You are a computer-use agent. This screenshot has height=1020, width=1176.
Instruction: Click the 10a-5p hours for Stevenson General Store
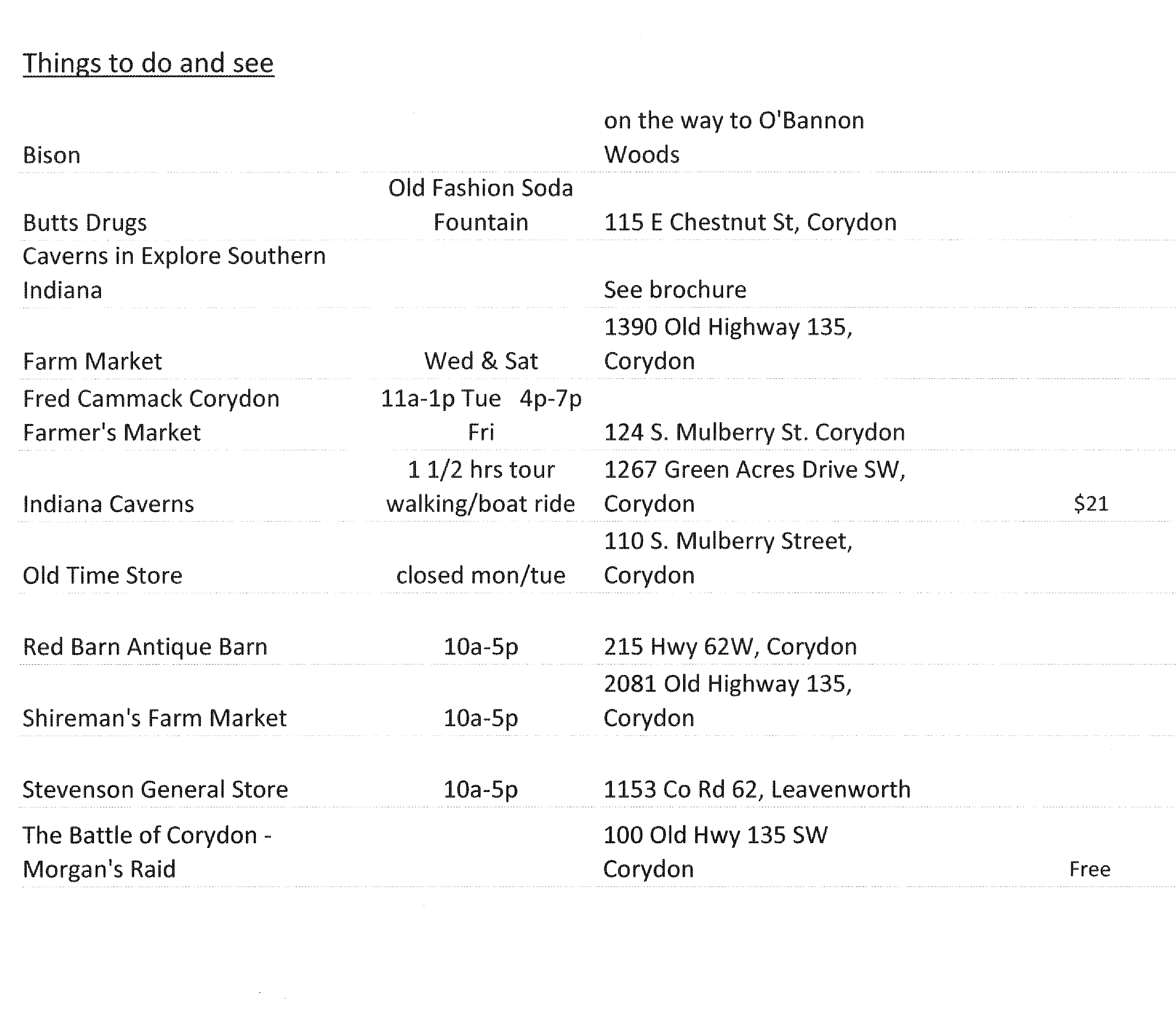[x=481, y=790]
